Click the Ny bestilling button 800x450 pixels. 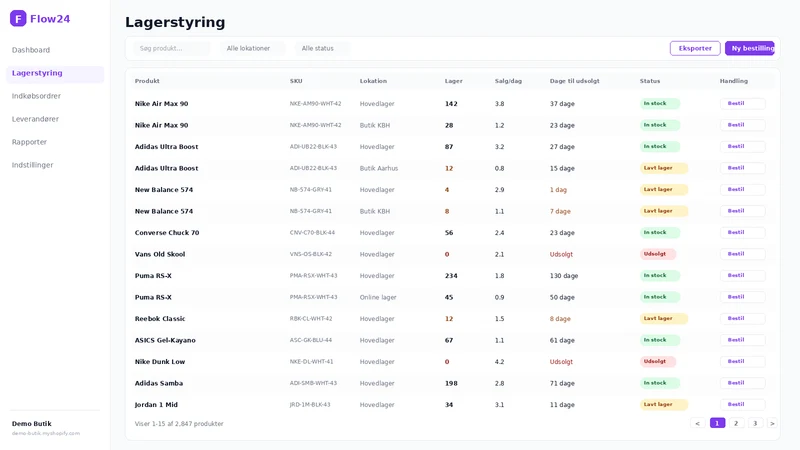tap(749, 48)
